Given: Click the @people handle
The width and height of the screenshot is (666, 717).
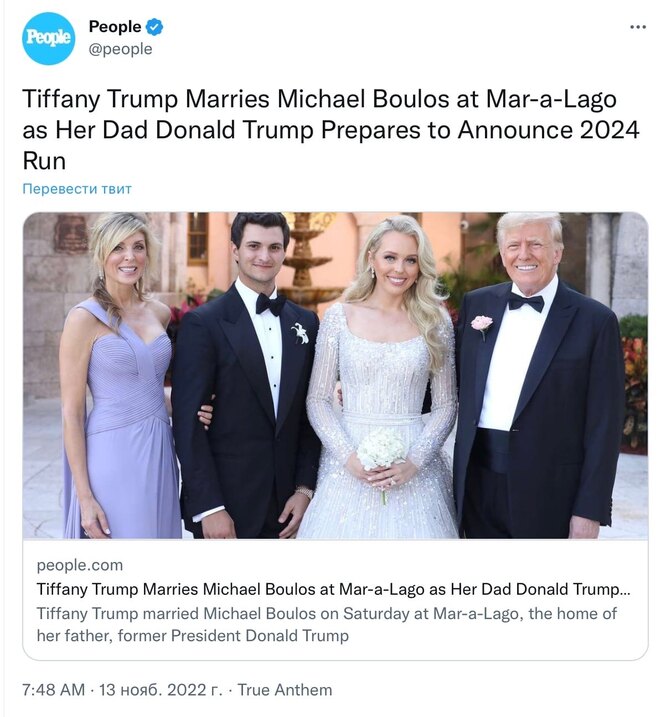Looking at the screenshot, I should [120, 49].
